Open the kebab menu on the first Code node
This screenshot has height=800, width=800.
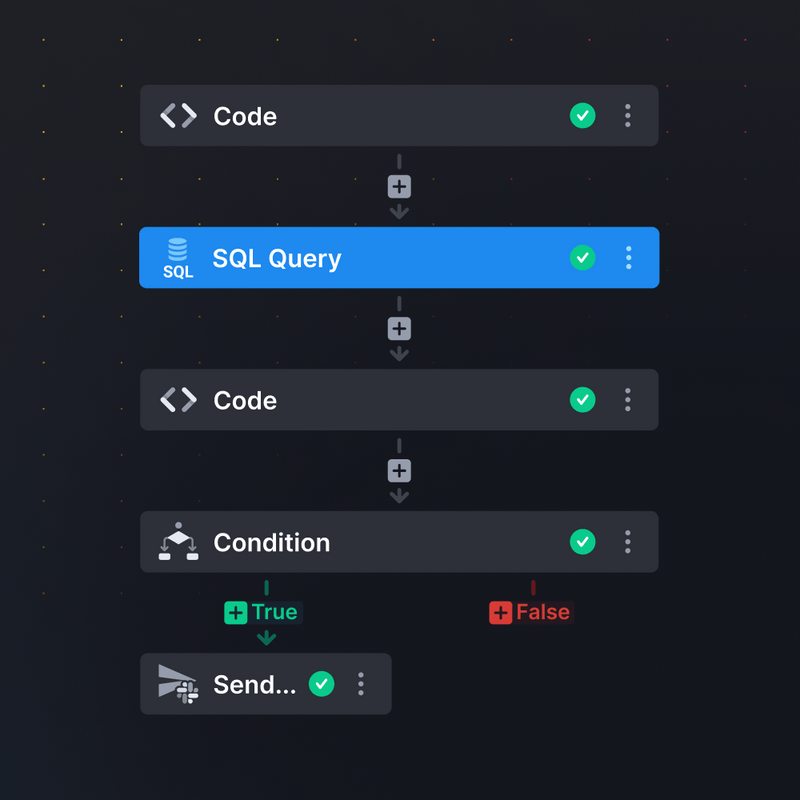(x=627, y=116)
